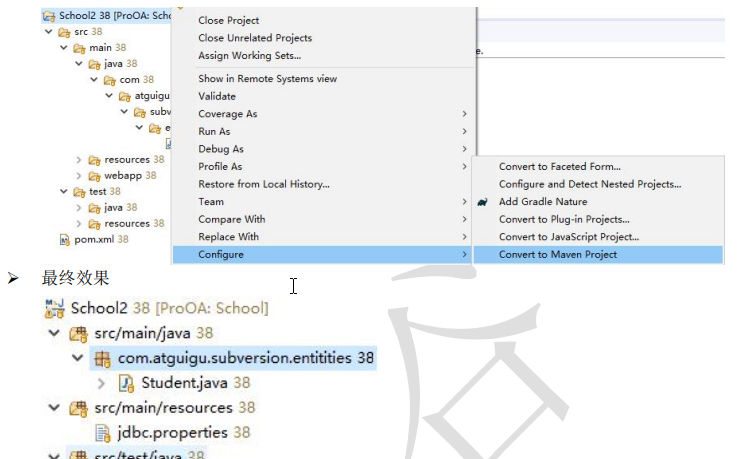Open the Replace With submenu
742x459 pixels.
coord(323,237)
